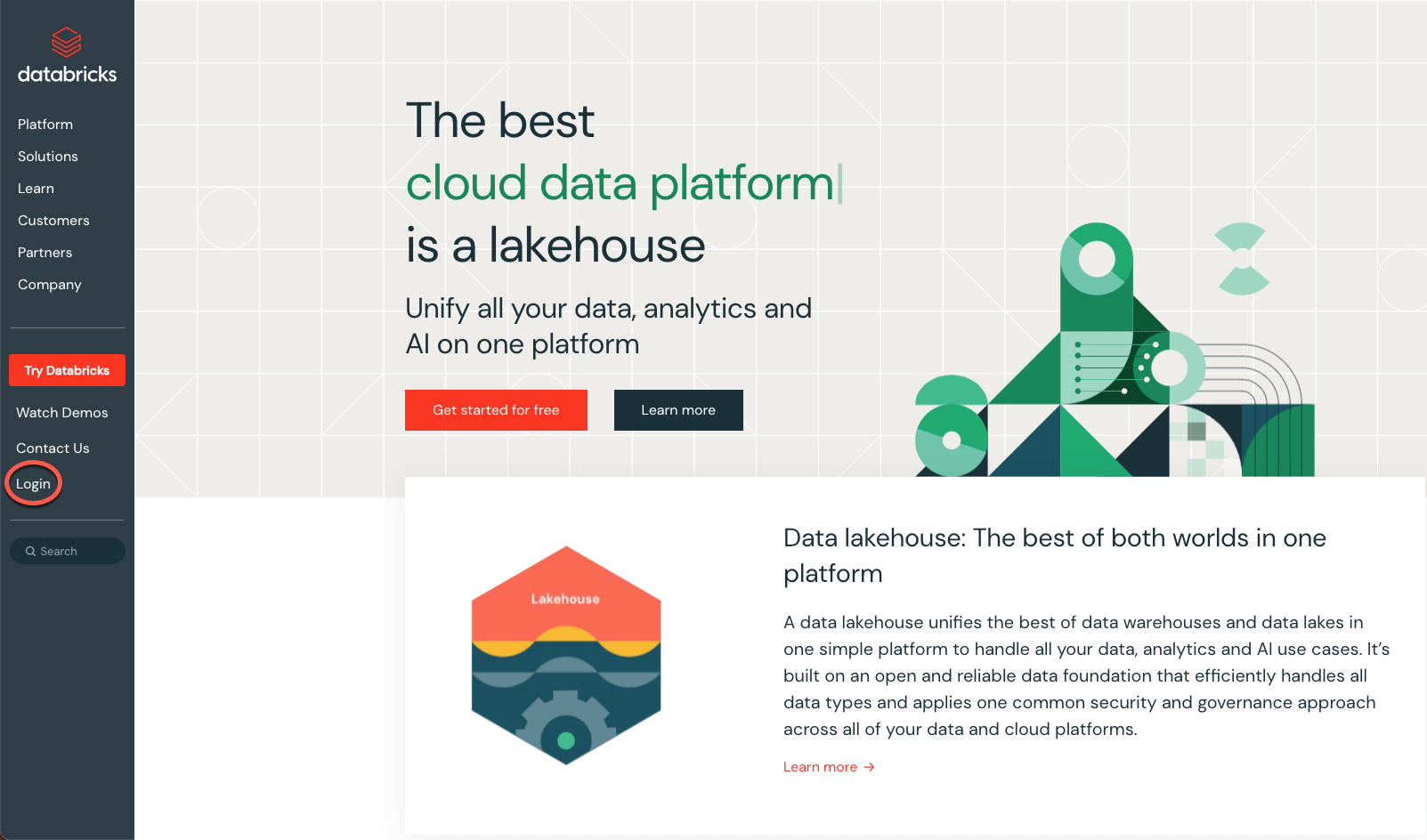Click the Lakehouse hexagon graphic
Viewport: 1427px width, 840px height.
(x=566, y=656)
